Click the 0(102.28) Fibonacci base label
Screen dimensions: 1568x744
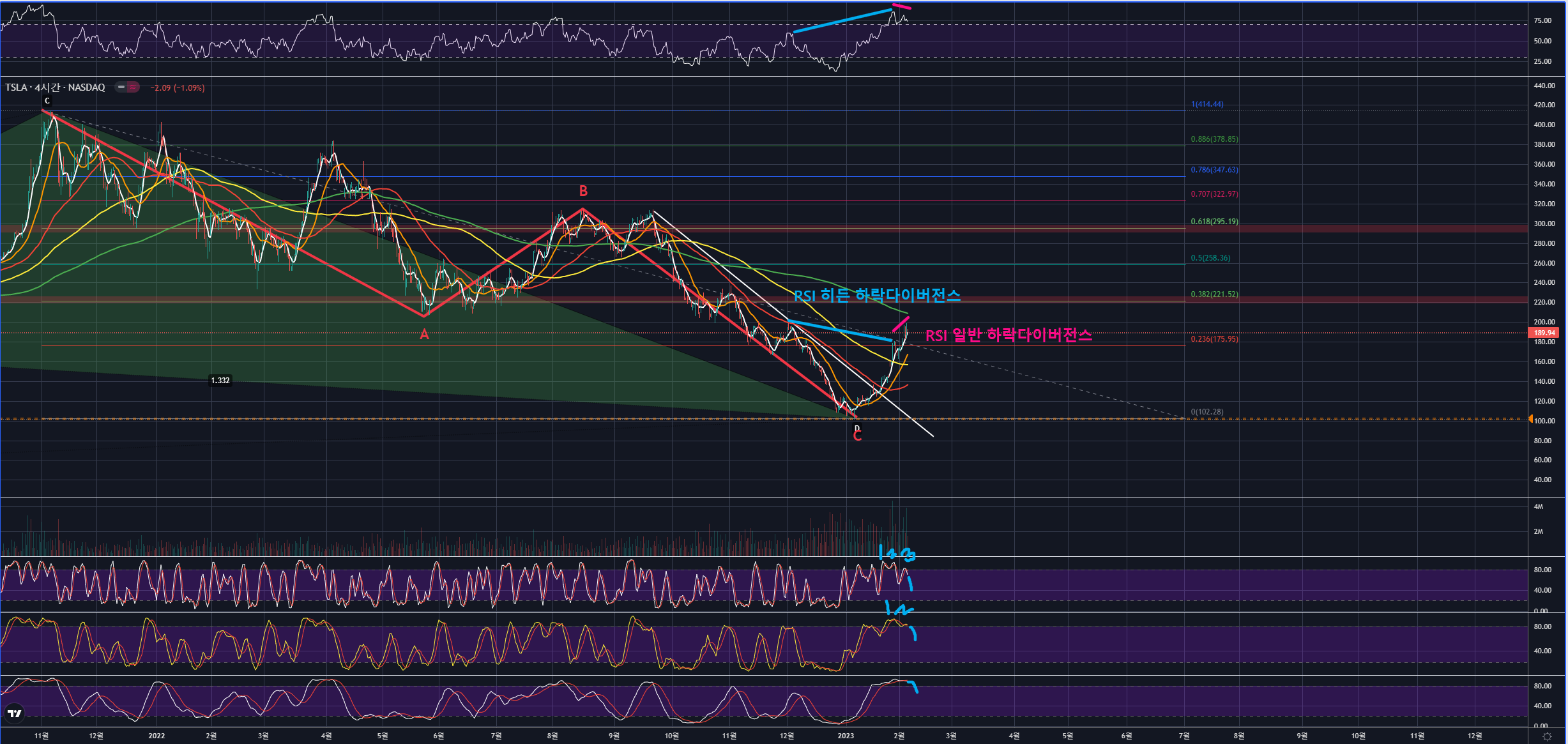(1207, 412)
